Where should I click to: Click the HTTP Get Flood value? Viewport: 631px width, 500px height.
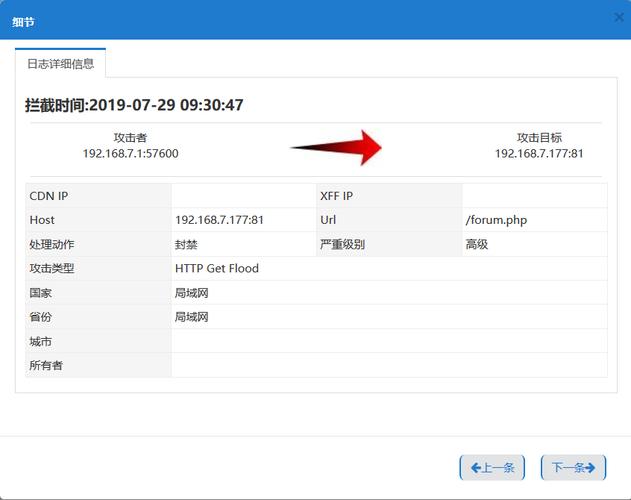[x=217, y=269]
